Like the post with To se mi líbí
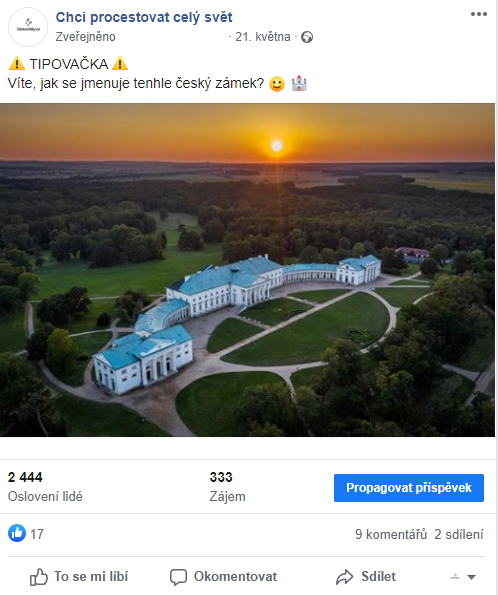The image size is (498, 595). [x=79, y=577]
